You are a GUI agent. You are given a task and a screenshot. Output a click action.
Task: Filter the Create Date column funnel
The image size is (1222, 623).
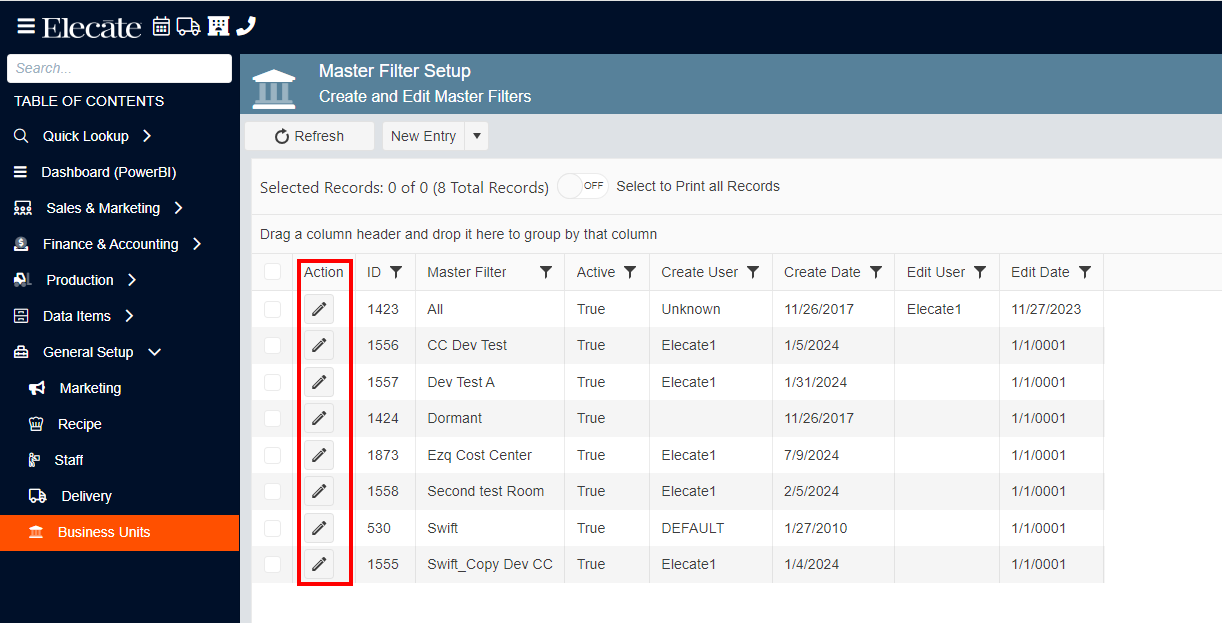pos(876,272)
